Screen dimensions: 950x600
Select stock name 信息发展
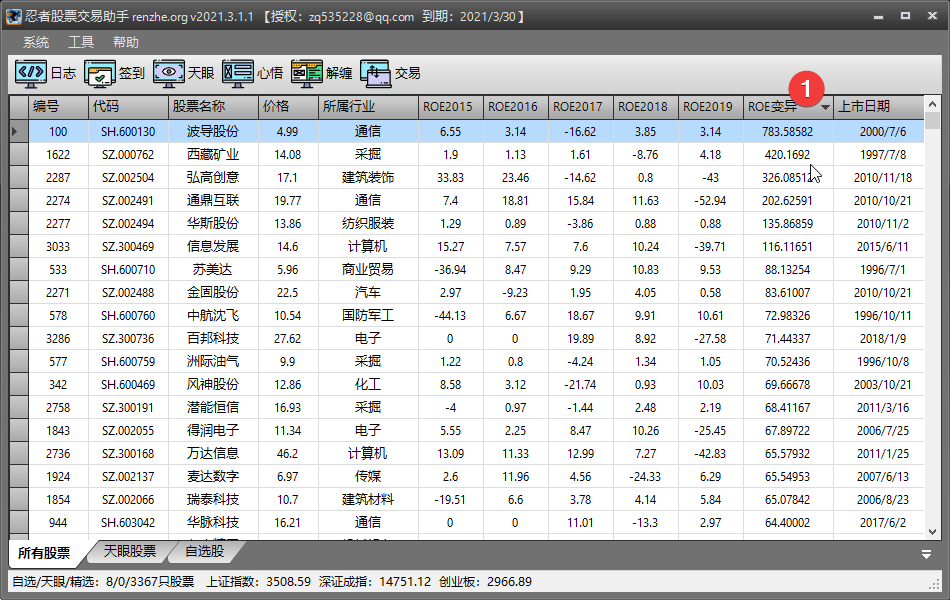tap(213, 247)
